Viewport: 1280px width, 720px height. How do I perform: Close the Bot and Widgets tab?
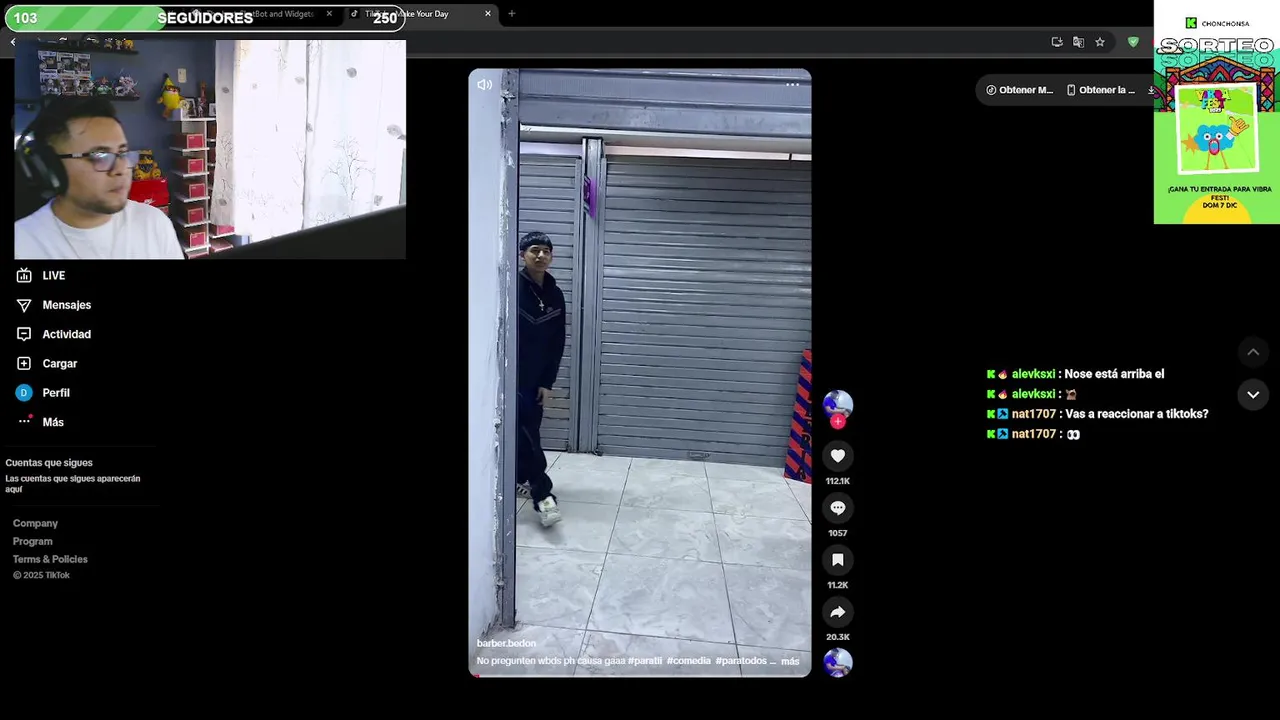(329, 14)
